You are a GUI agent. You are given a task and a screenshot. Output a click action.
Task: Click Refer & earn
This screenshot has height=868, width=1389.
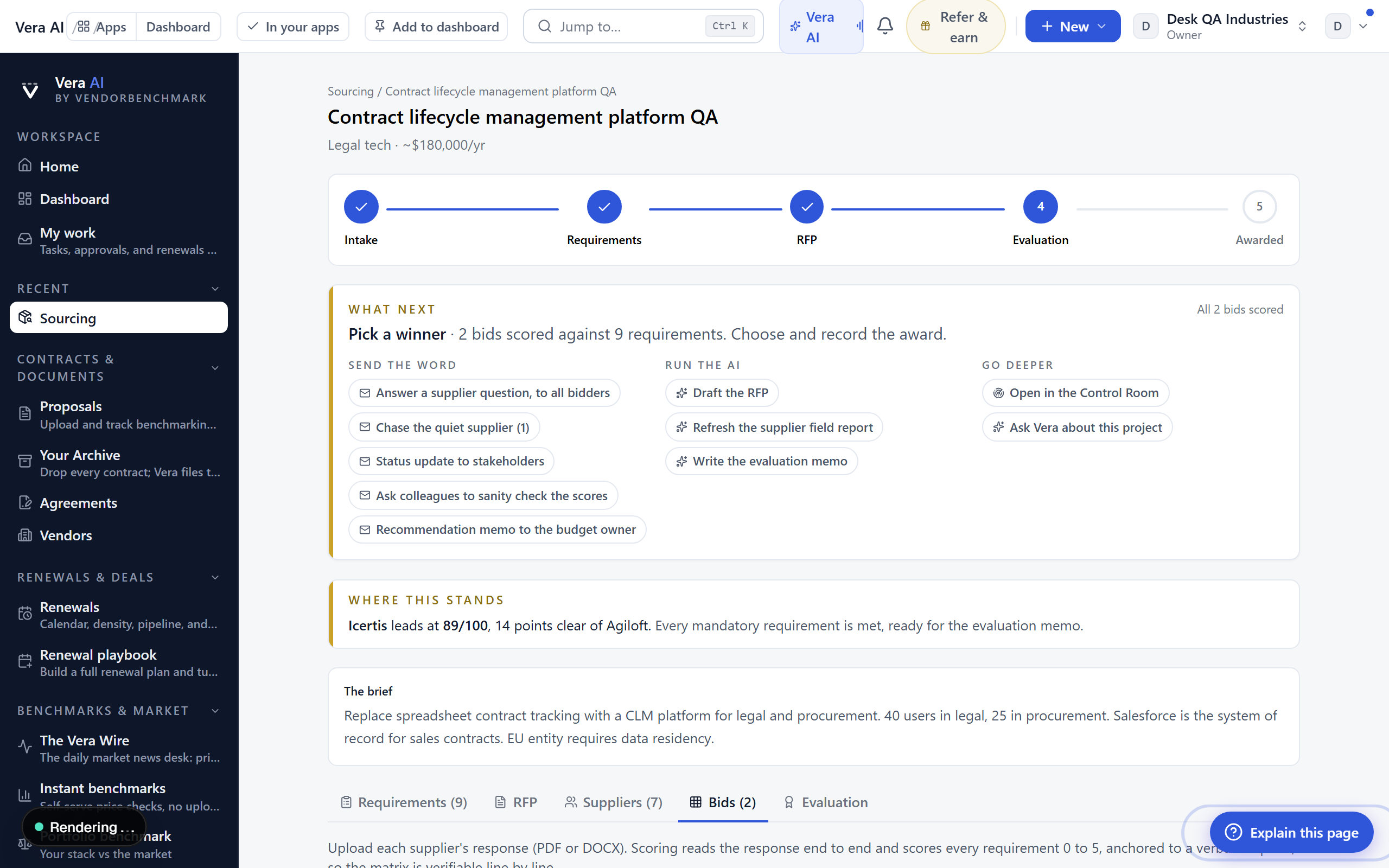tap(955, 27)
